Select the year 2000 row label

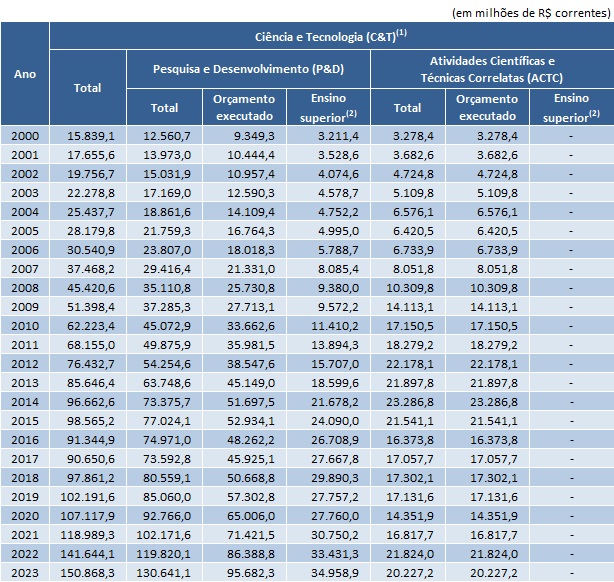(x=25, y=136)
